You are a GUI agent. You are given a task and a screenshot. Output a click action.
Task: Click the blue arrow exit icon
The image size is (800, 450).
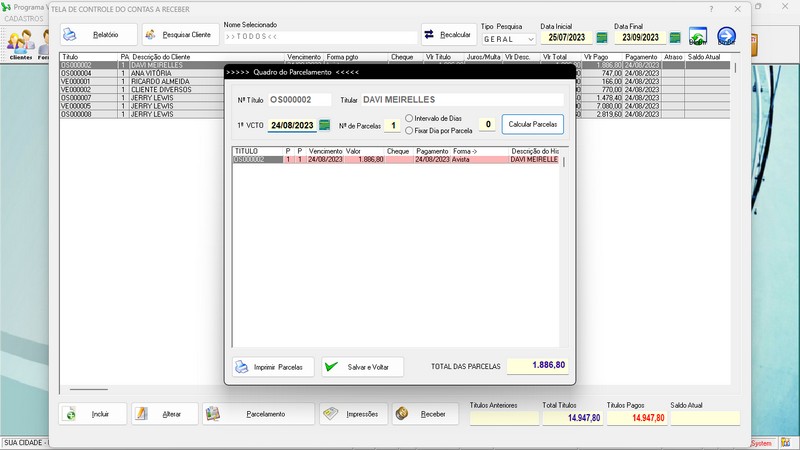tap(727, 36)
